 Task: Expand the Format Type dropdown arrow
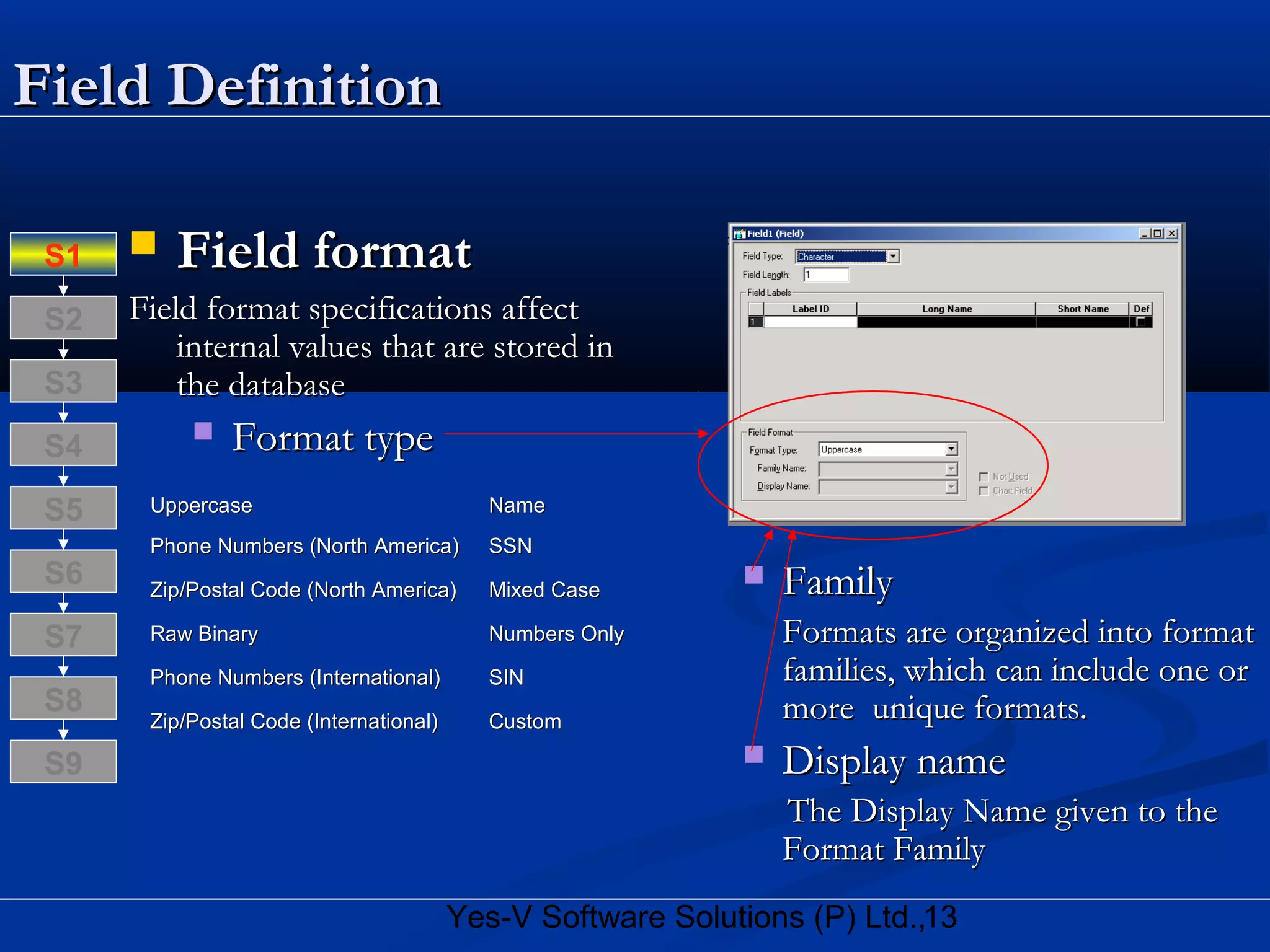point(951,449)
